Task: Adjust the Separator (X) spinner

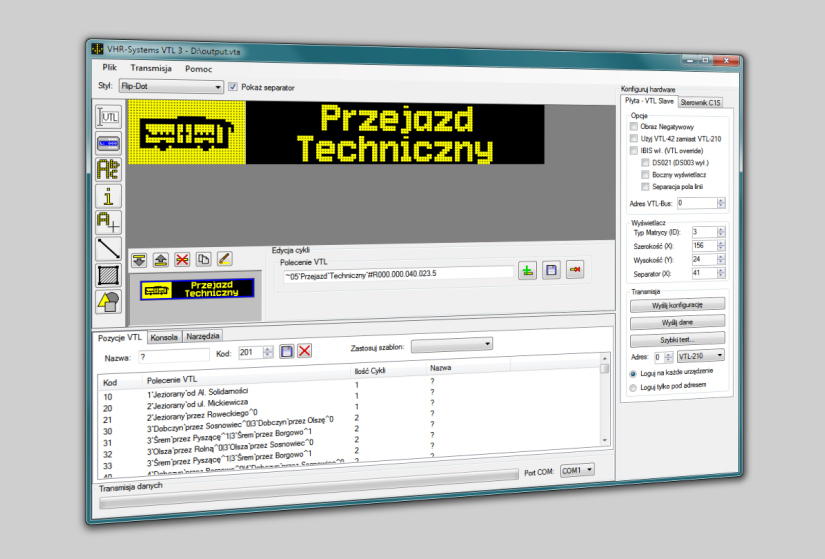Action: coord(721,273)
